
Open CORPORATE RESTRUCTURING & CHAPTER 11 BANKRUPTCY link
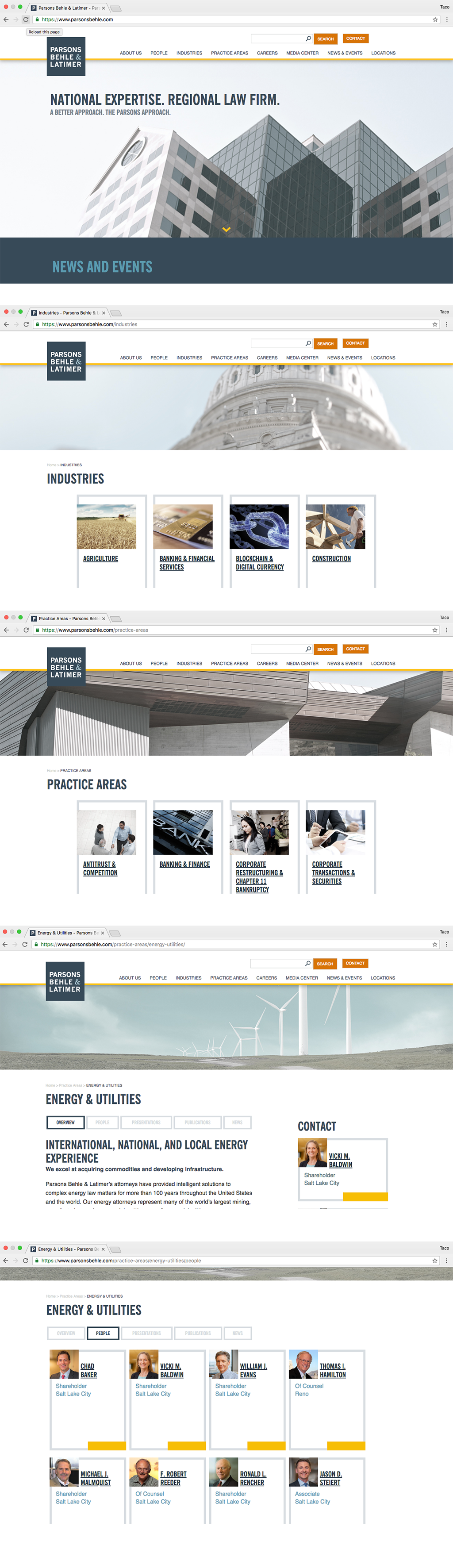click(x=259, y=877)
